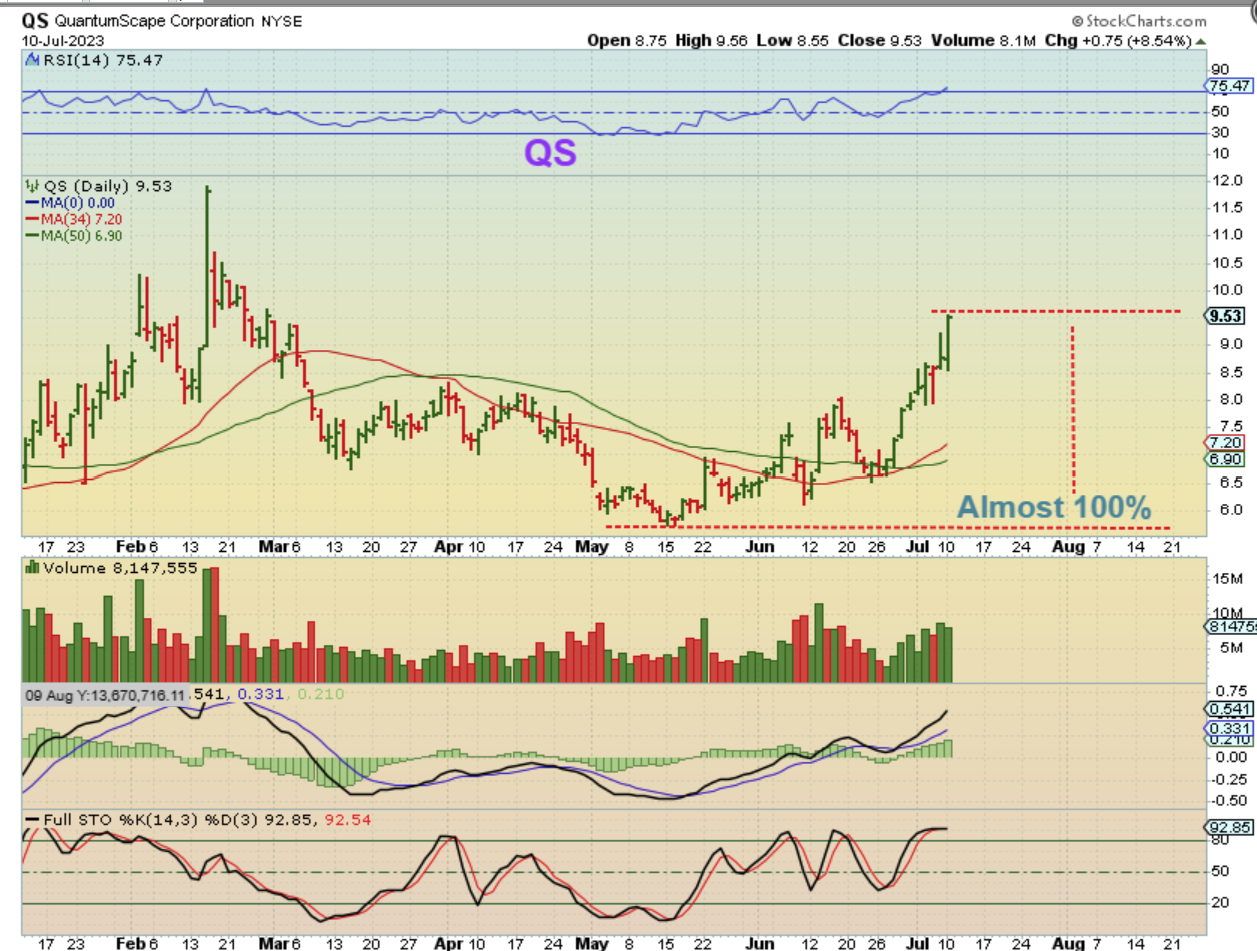This screenshot has height=951, width=1257.
Task: Click the 9.53 last price tag on the price axis
Action: tap(1224, 316)
